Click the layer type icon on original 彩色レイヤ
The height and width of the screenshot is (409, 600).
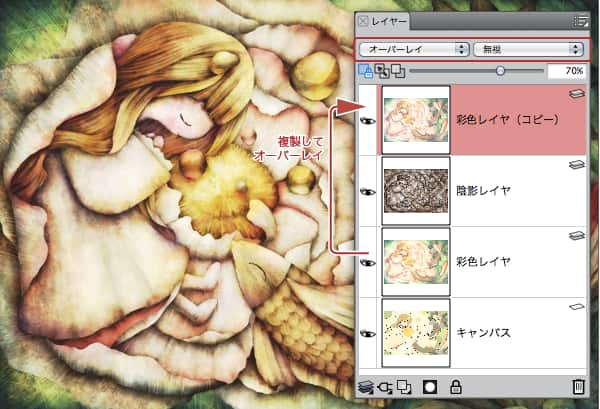click(x=577, y=236)
